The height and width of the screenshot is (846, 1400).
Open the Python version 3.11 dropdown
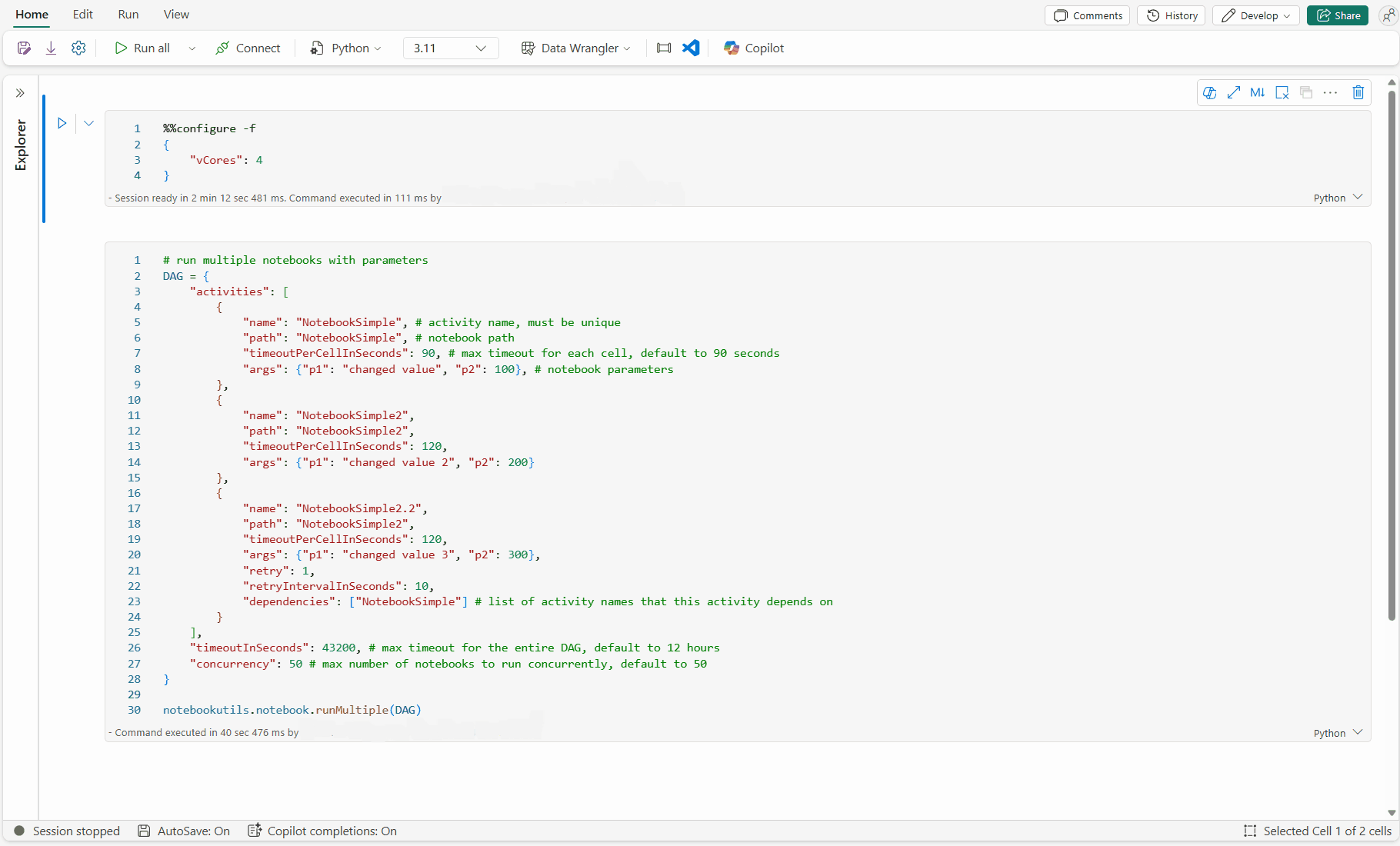click(x=450, y=48)
